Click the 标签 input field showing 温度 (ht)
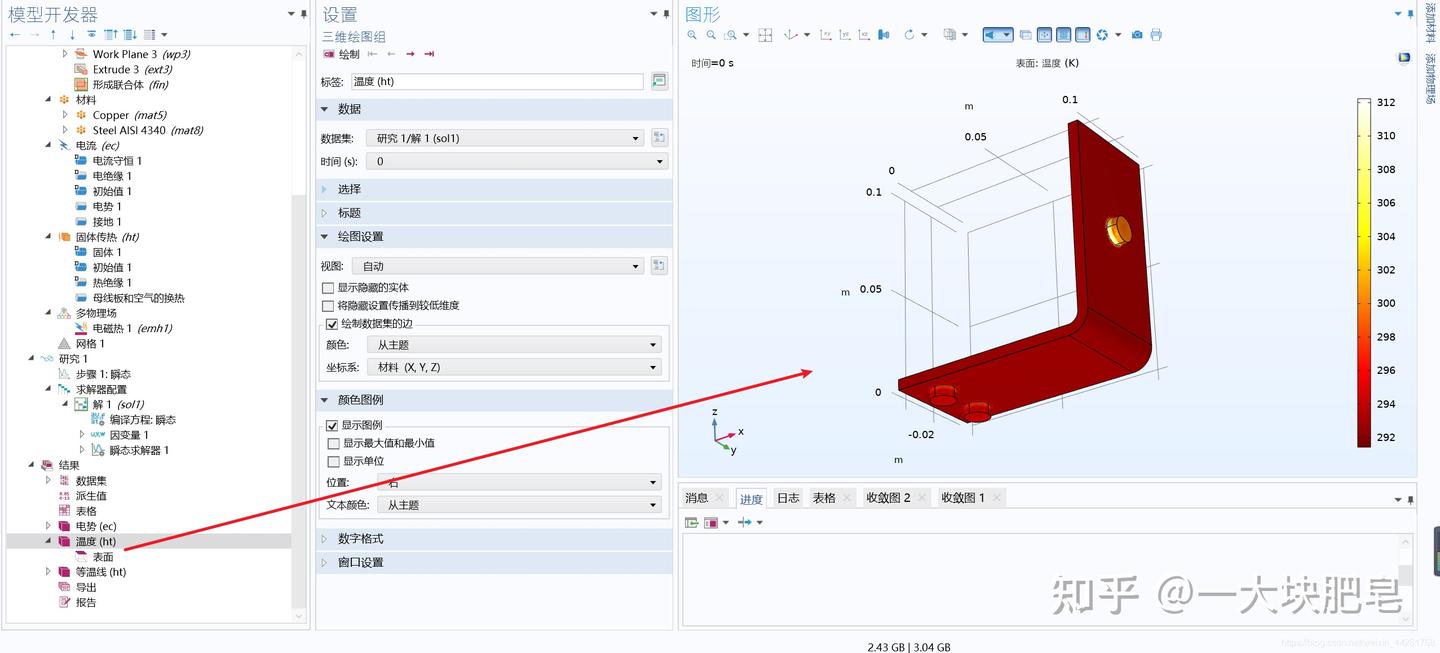The height and width of the screenshot is (653, 1440). coord(500,81)
